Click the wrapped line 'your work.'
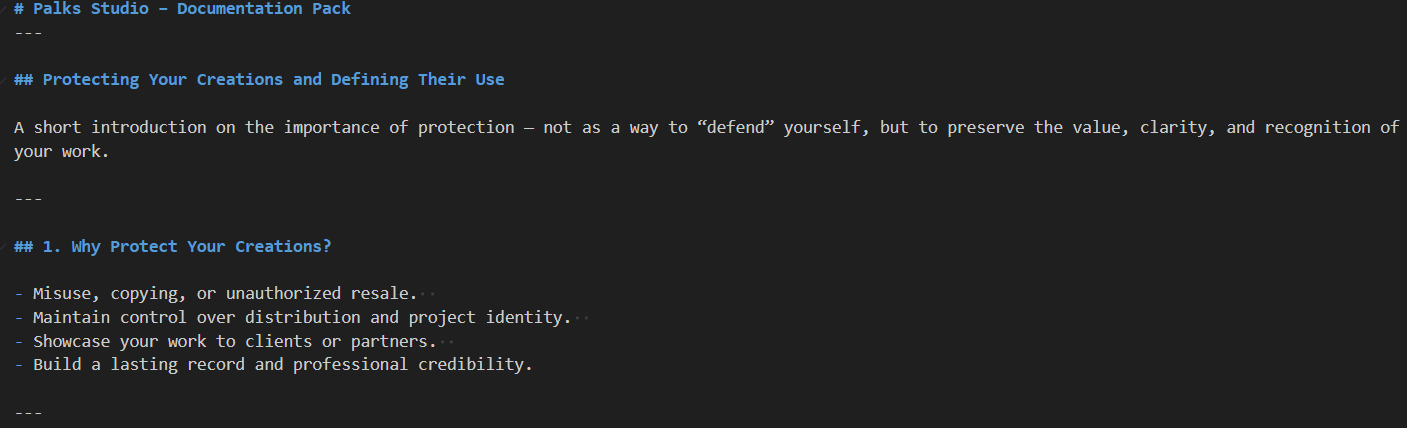The height and width of the screenshot is (428, 1407). [60, 152]
